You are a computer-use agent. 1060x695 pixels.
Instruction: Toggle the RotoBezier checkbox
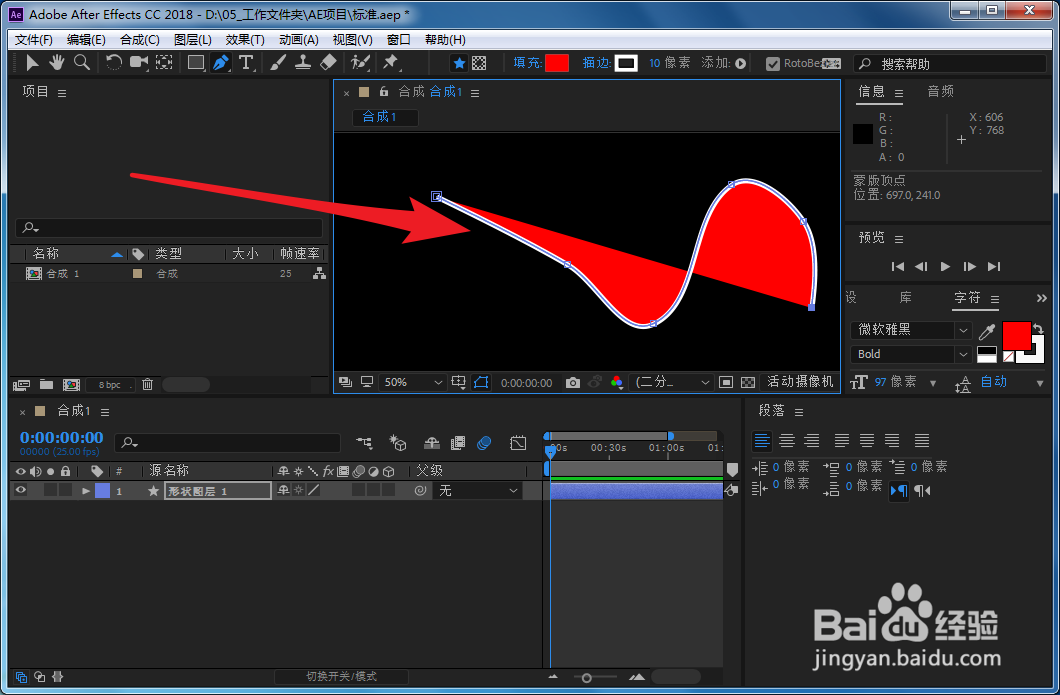click(x=773, y=64)
